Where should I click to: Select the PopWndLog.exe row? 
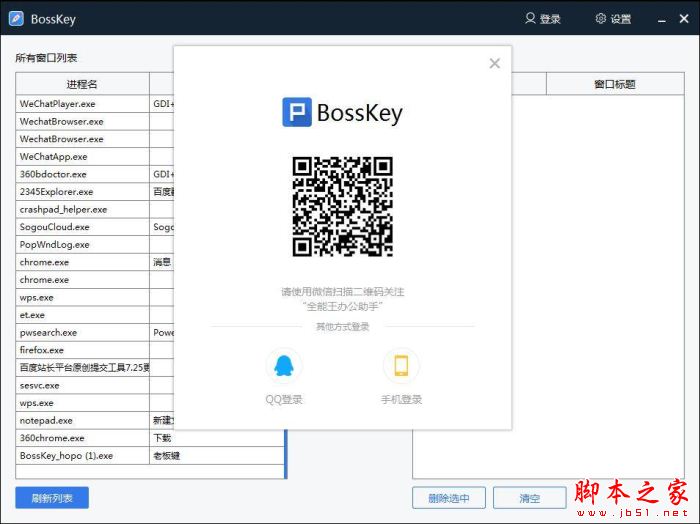pyautogui.click(x=95, y=245)
